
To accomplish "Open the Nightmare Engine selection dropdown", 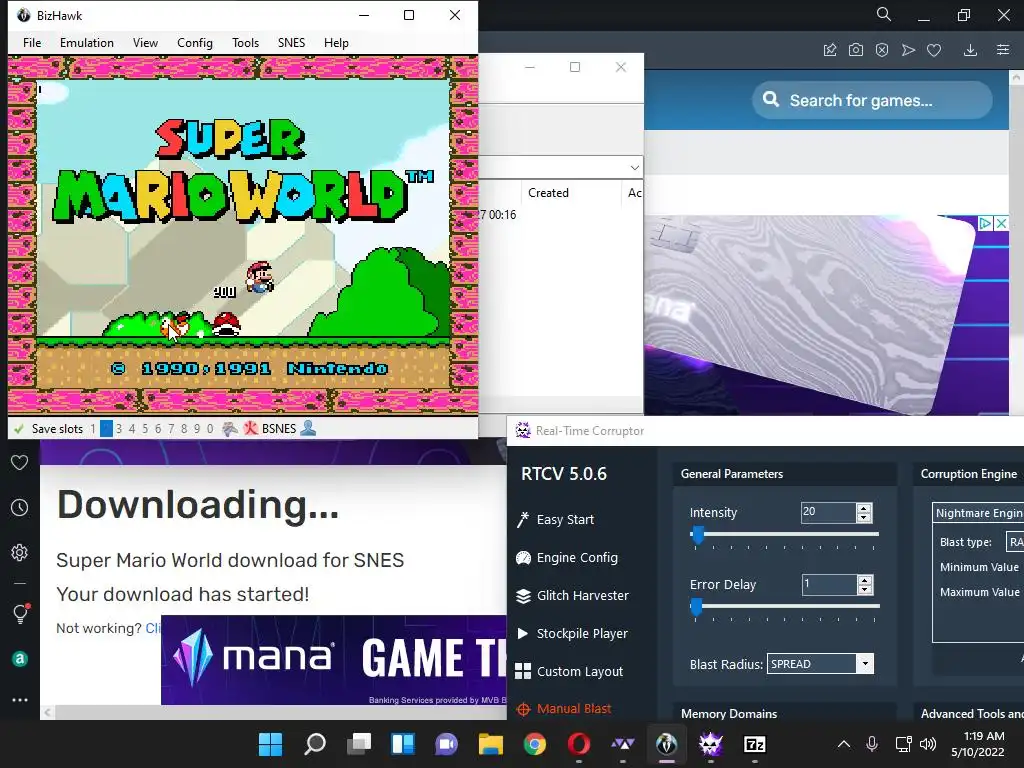I will click(978, 513).
